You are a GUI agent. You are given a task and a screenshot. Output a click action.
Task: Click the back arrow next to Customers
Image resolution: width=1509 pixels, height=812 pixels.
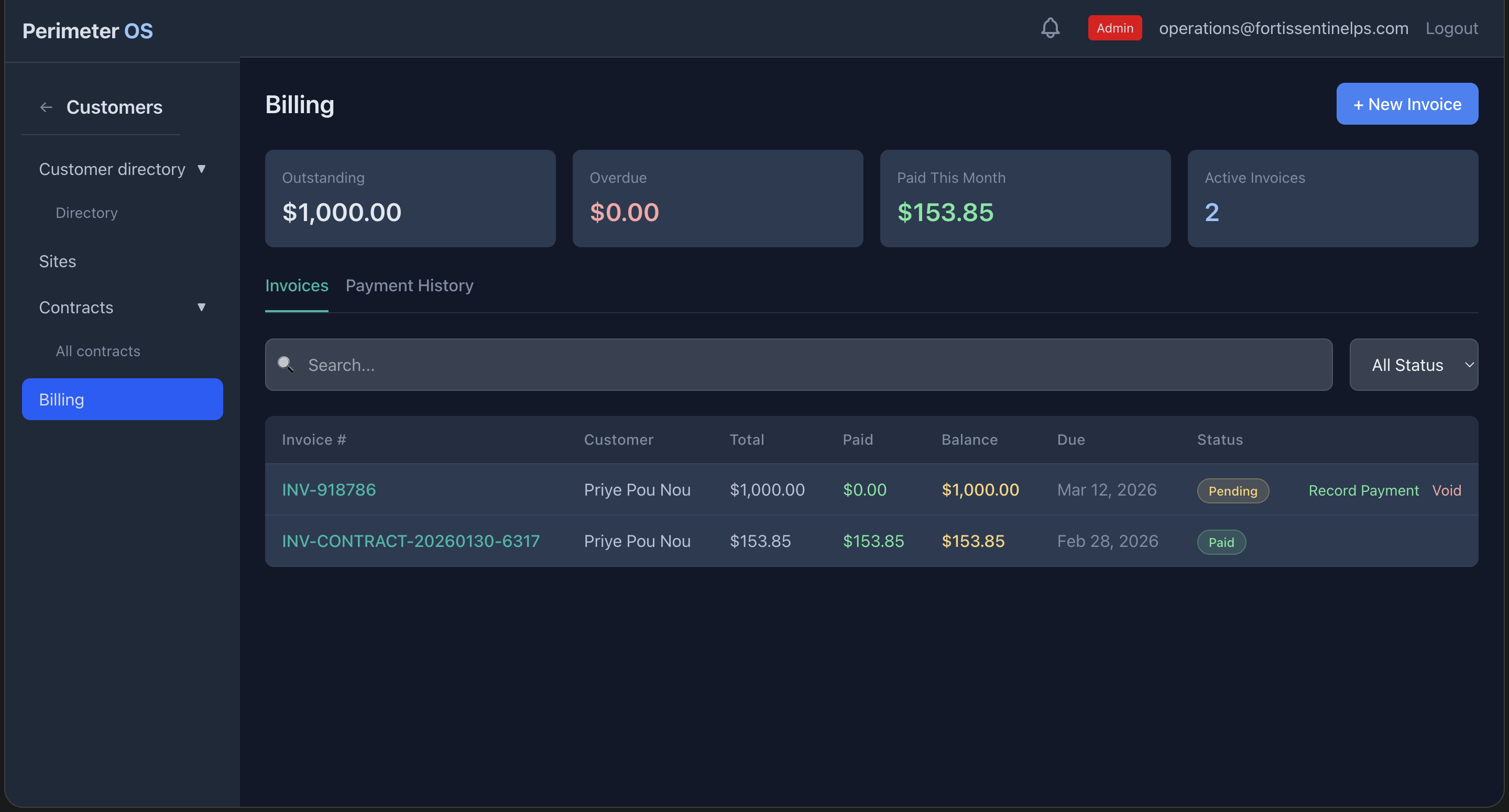click(x=46, y=107)
